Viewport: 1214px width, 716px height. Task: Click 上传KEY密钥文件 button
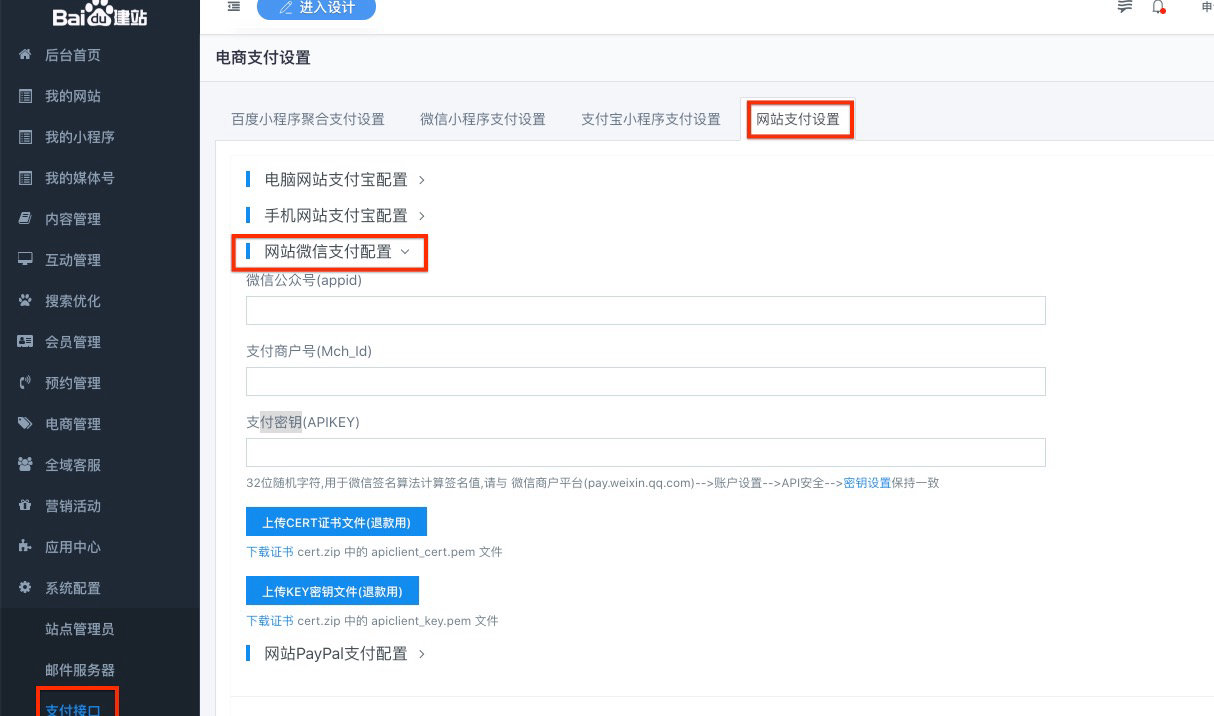[x=332, y=591]
